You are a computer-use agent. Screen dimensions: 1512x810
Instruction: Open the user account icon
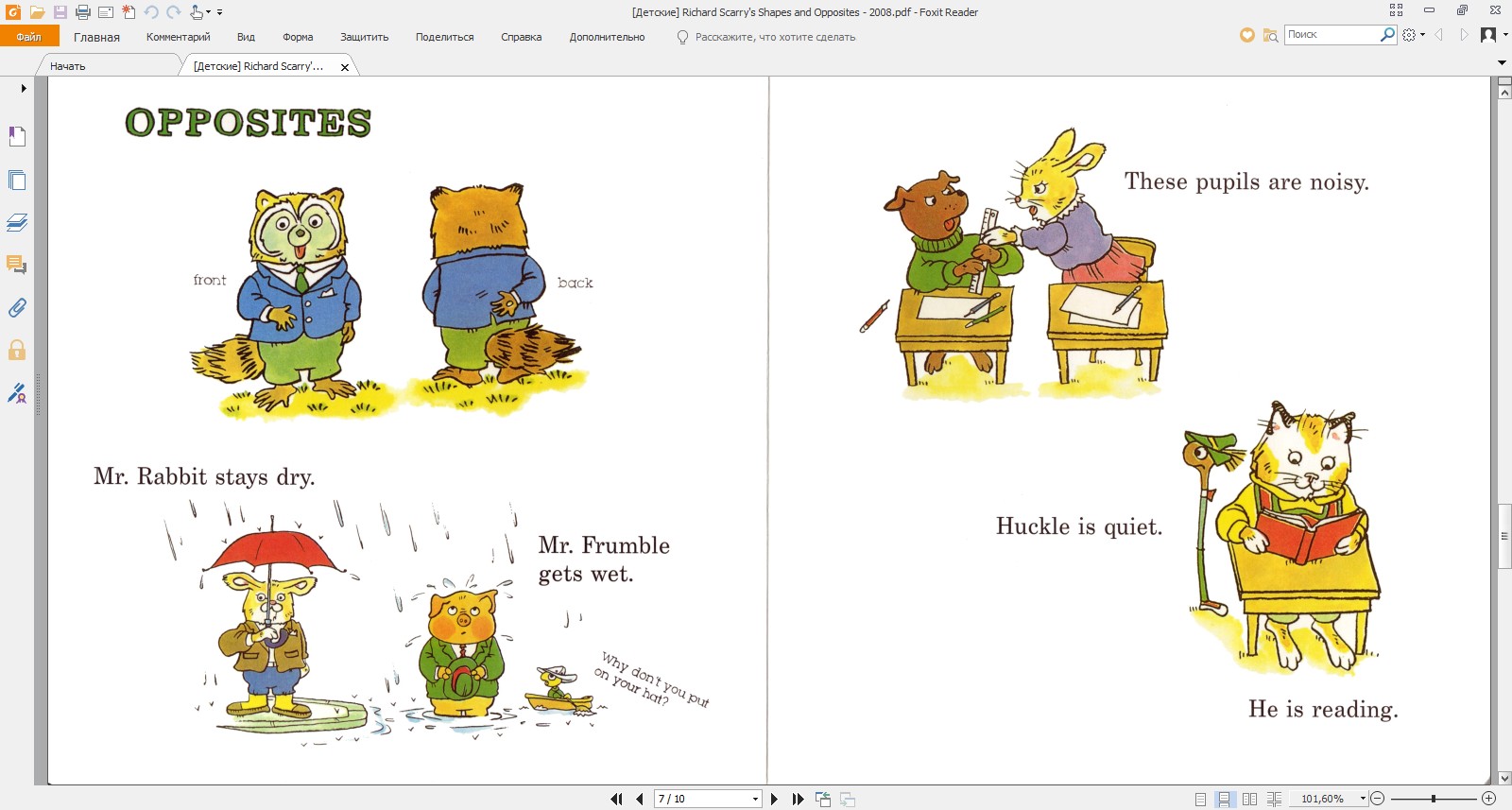coord(1488,35)
